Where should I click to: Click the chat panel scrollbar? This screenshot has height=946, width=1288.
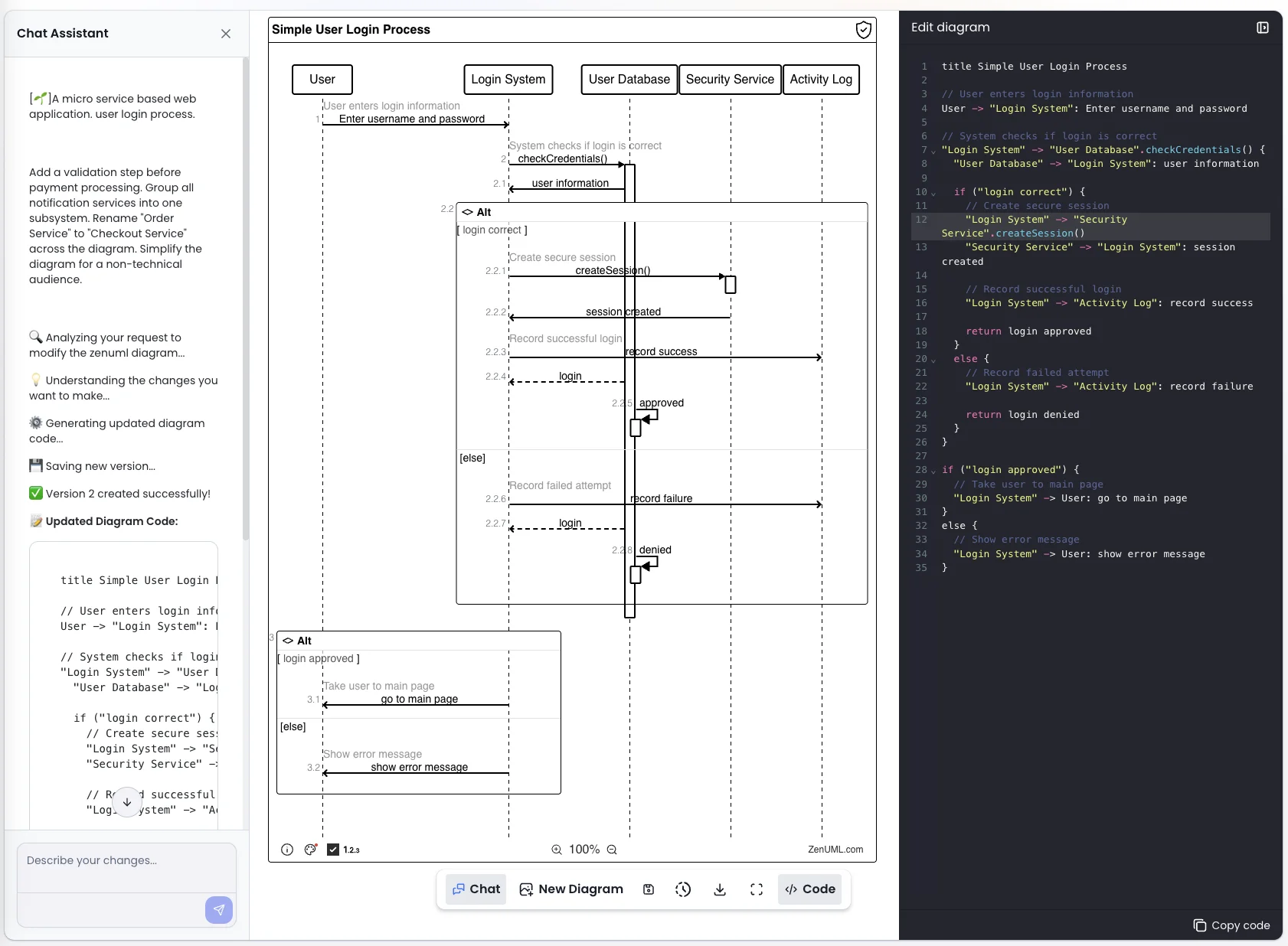point(245,298)
